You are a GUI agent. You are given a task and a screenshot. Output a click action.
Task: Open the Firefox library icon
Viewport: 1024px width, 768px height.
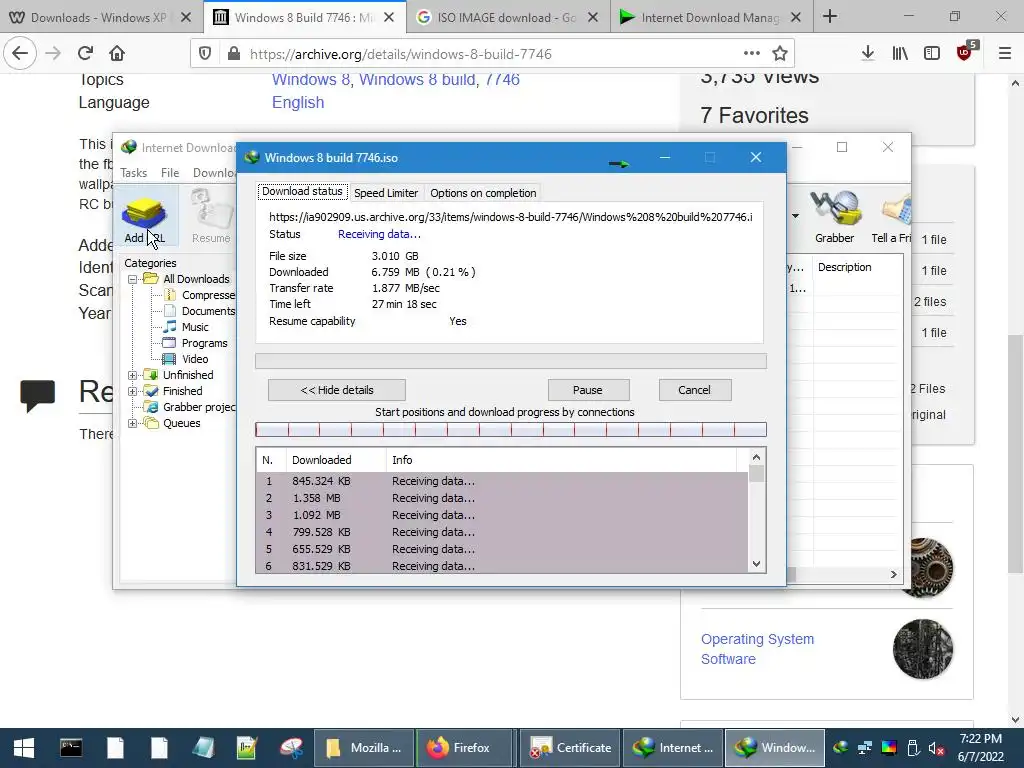coord(900,54)
